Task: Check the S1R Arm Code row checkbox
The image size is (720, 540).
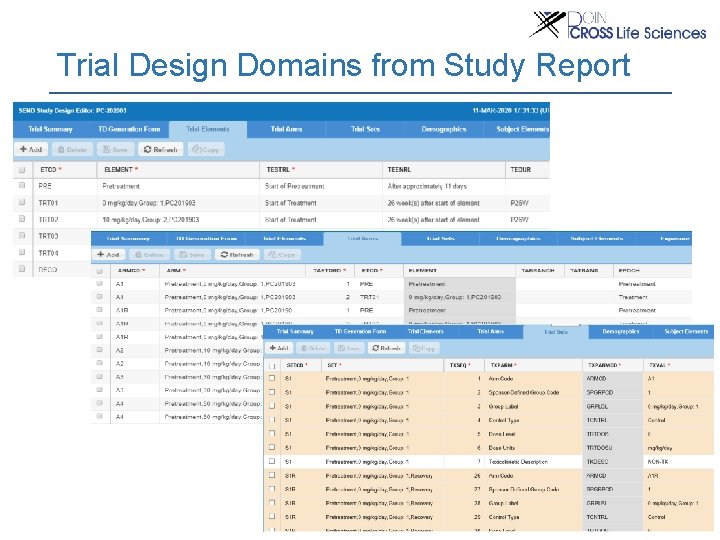Action: (272, 475)
